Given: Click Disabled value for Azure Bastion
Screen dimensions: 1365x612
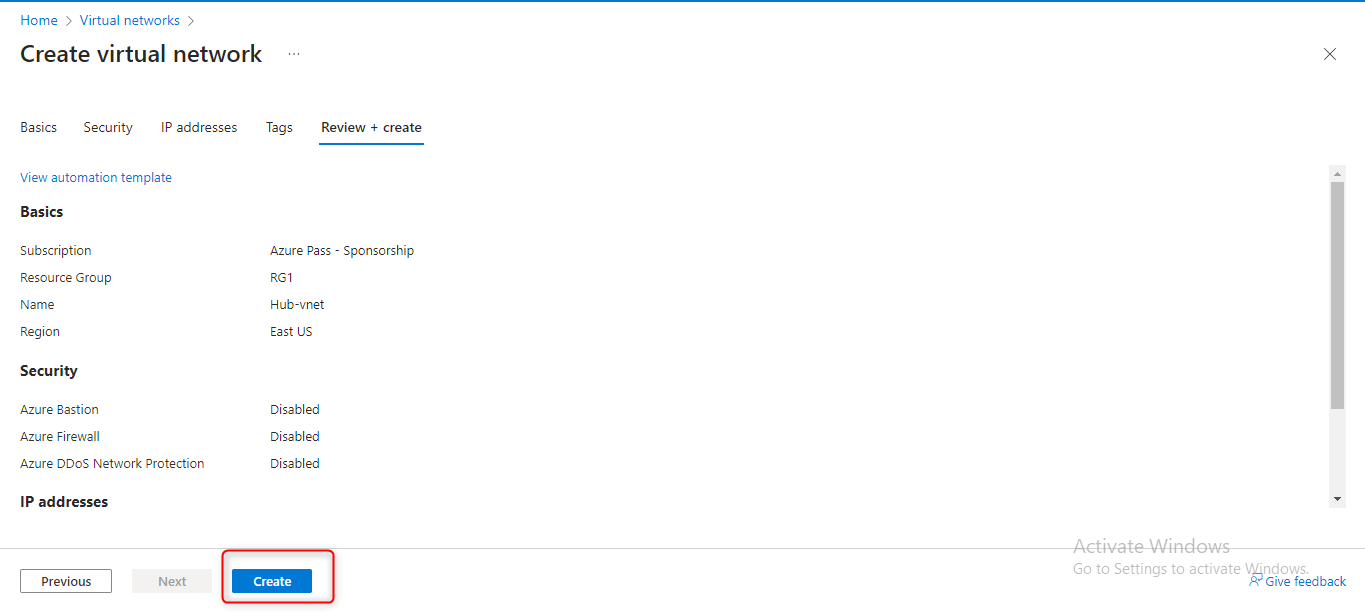Looking at the screenshot, I should tap(295, 409).
